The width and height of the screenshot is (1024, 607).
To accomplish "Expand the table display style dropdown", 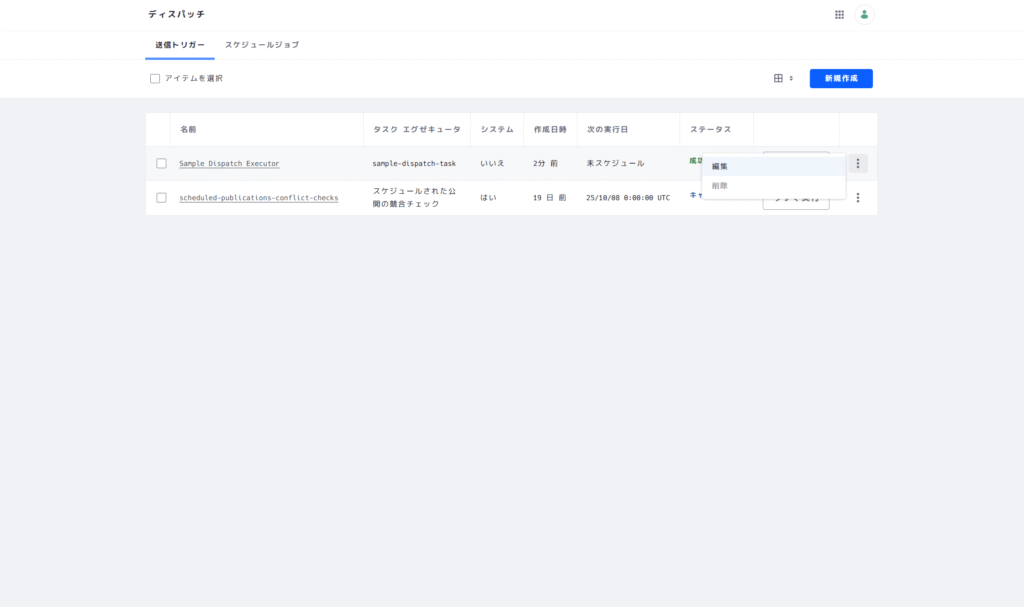I will point(783,78).
